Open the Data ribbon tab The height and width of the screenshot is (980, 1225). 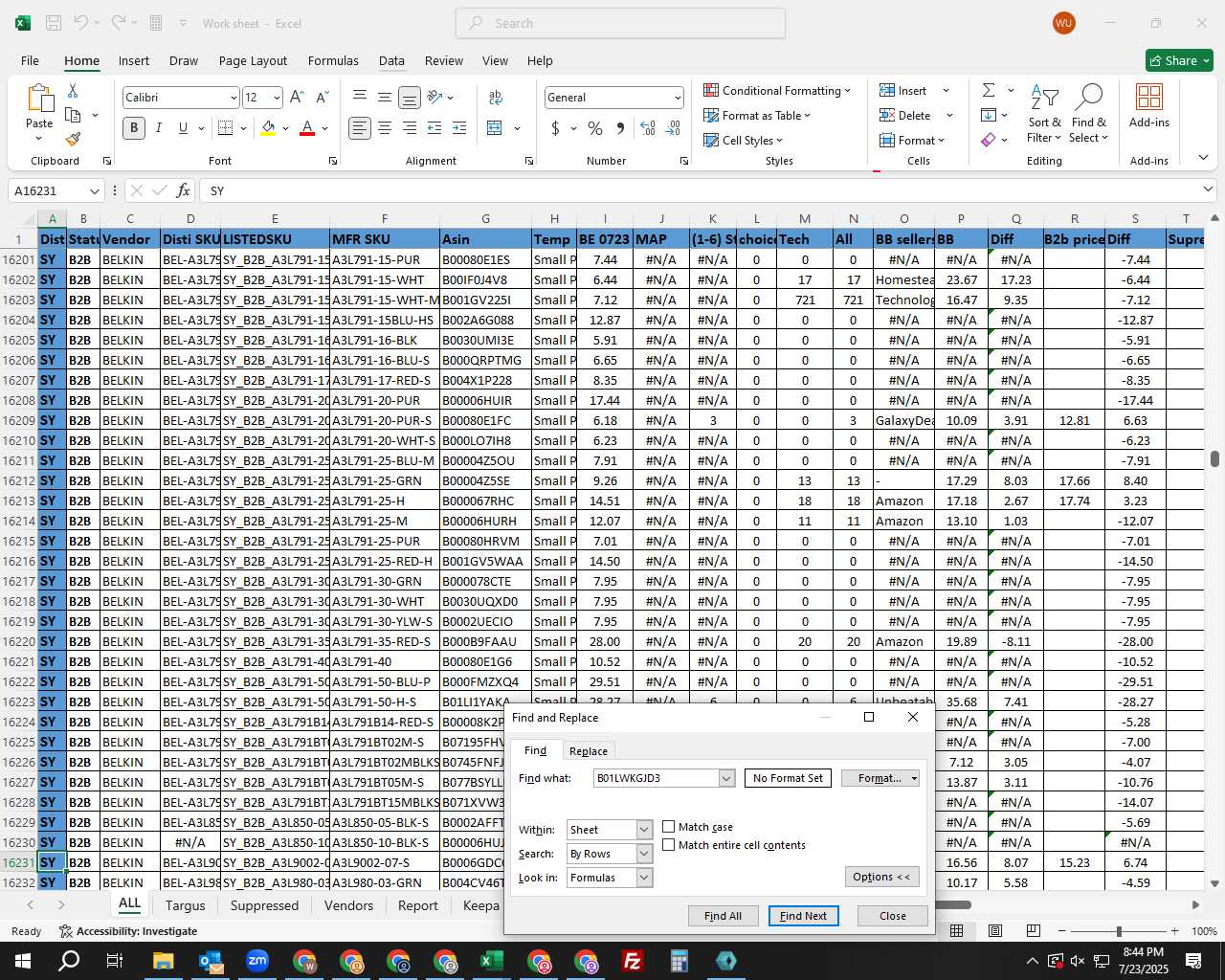(391, 60)
